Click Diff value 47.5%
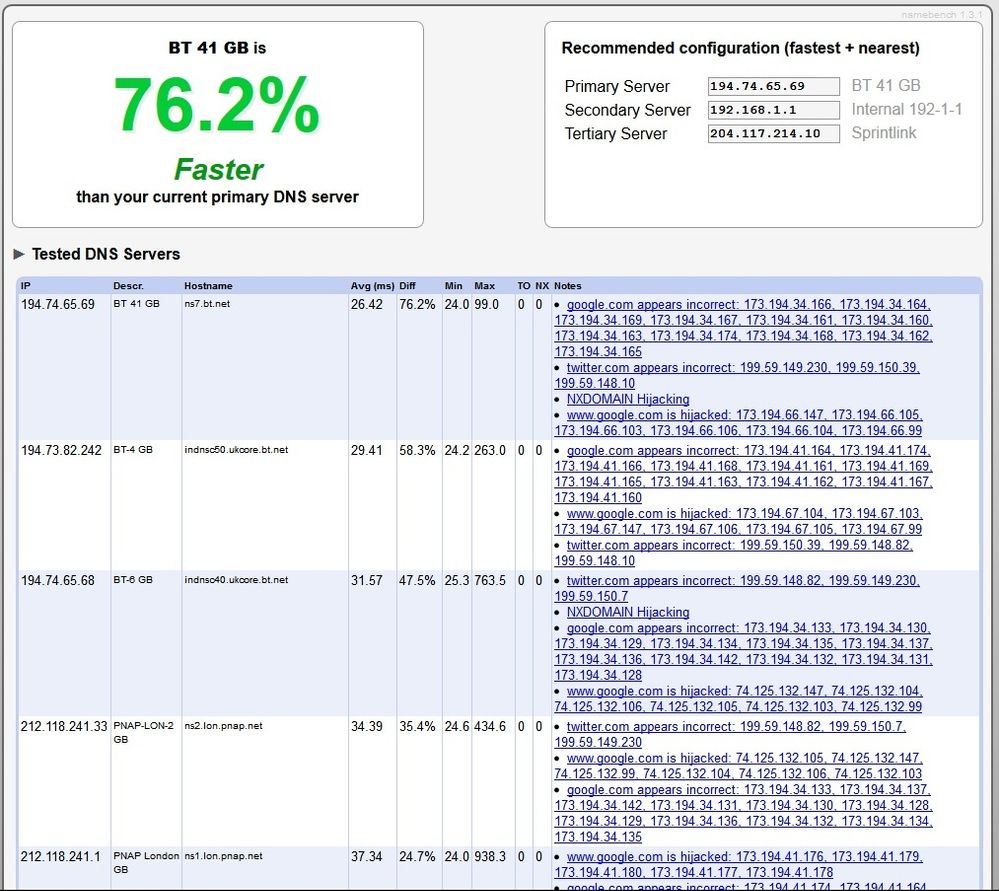The height and width of the screenshot is (891, 999). [417, 581]
